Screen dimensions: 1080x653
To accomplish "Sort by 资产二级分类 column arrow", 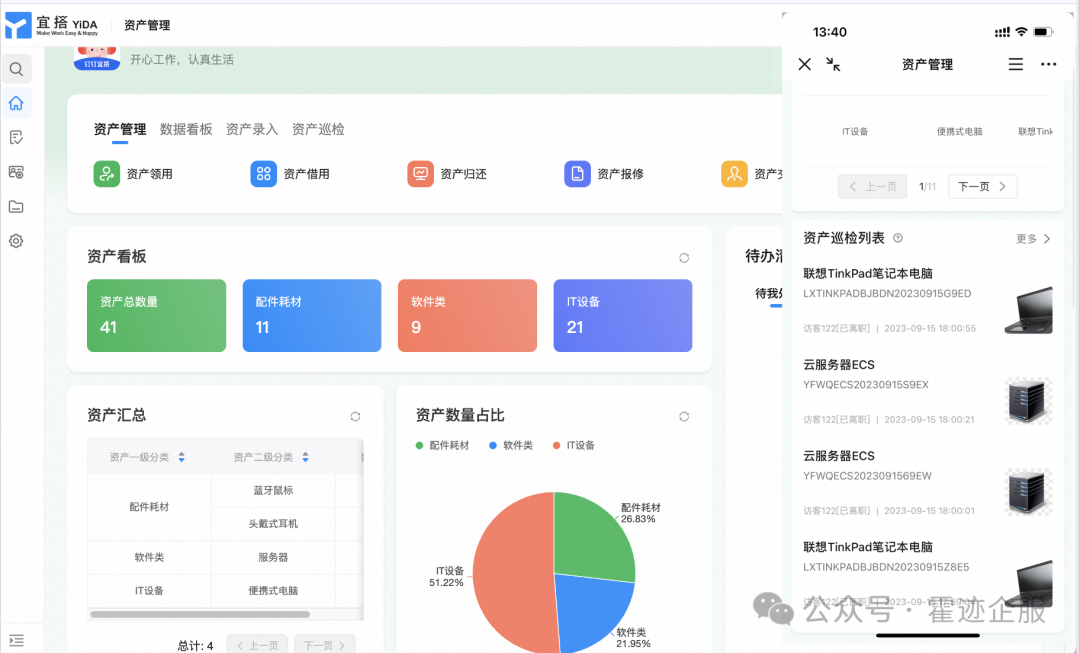I will click(305, 457).
